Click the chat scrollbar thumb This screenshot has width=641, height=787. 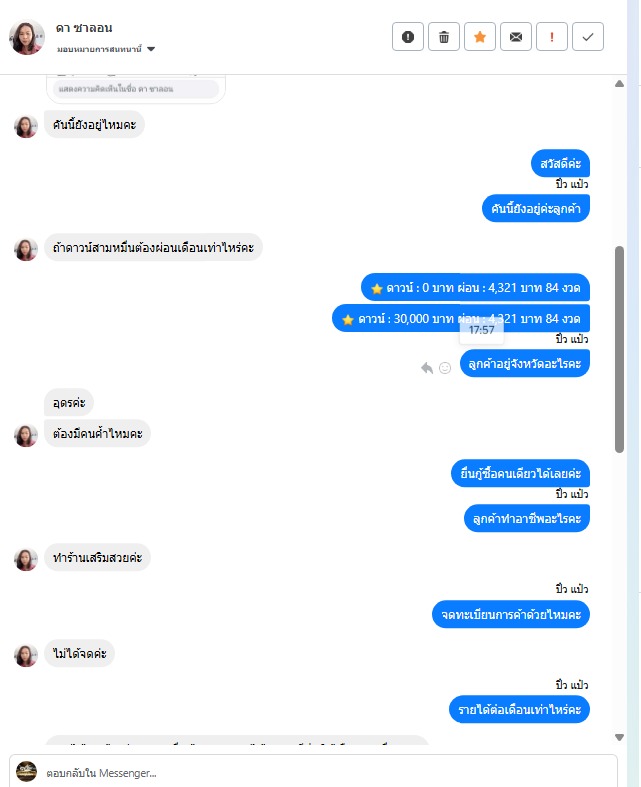[619, 349]
